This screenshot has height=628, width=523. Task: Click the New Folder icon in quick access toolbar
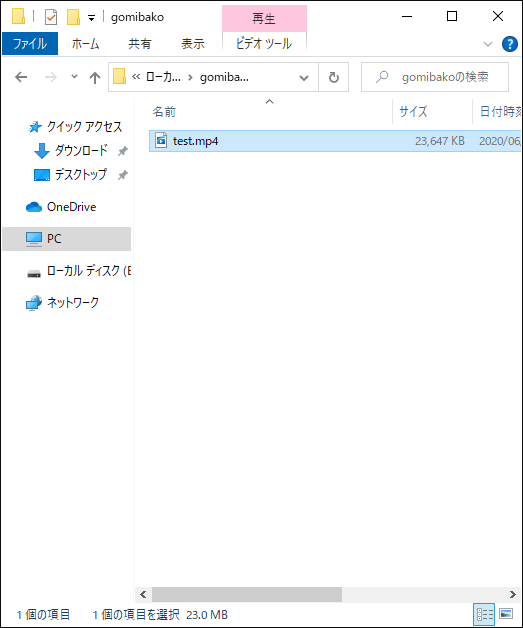tap(73, 17)
